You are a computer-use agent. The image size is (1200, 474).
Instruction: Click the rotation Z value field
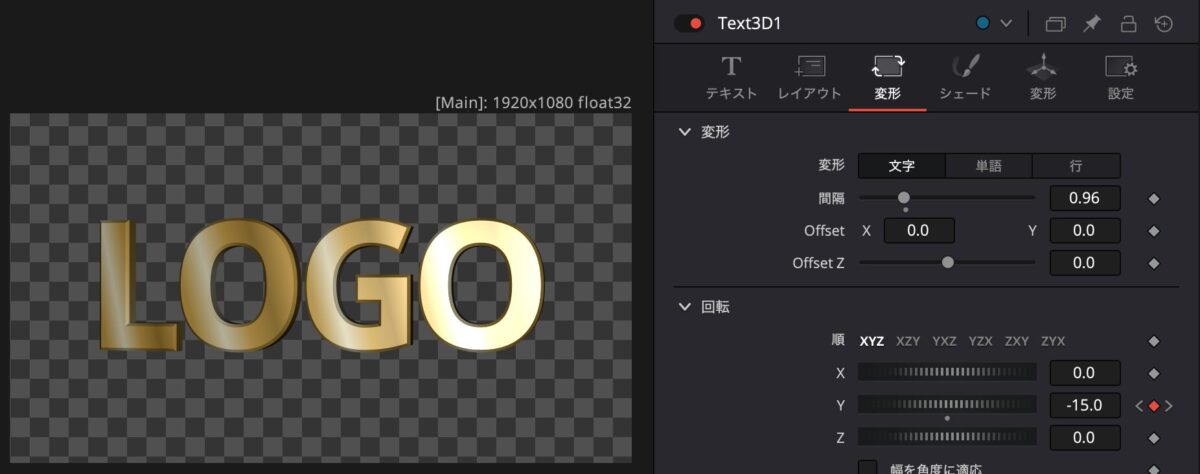[1085, 437]
